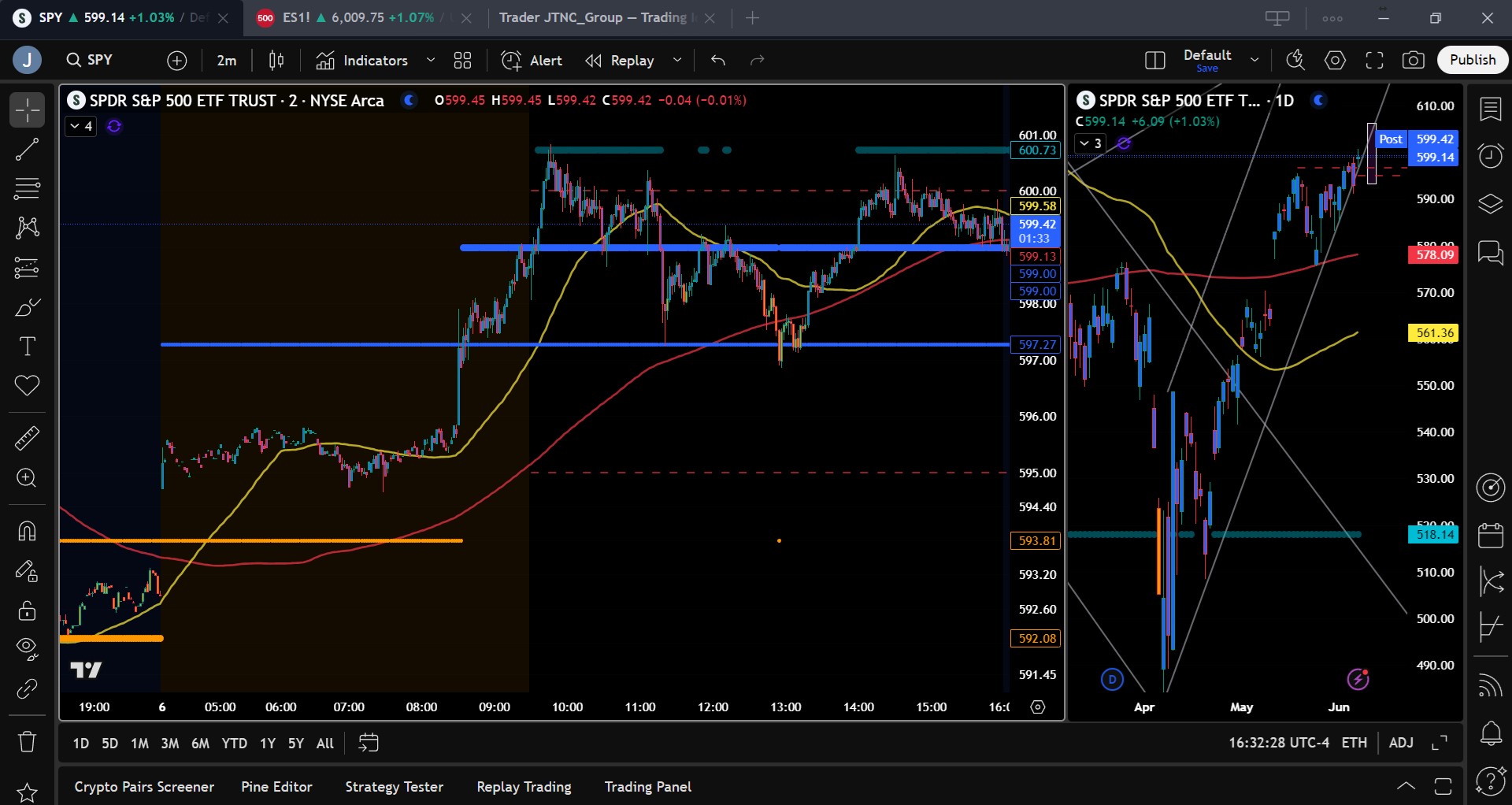Image resolution: width=1512 pixels, height=805 pixels.
Task: Add a symbol to compare
Action: pos(177,60)
